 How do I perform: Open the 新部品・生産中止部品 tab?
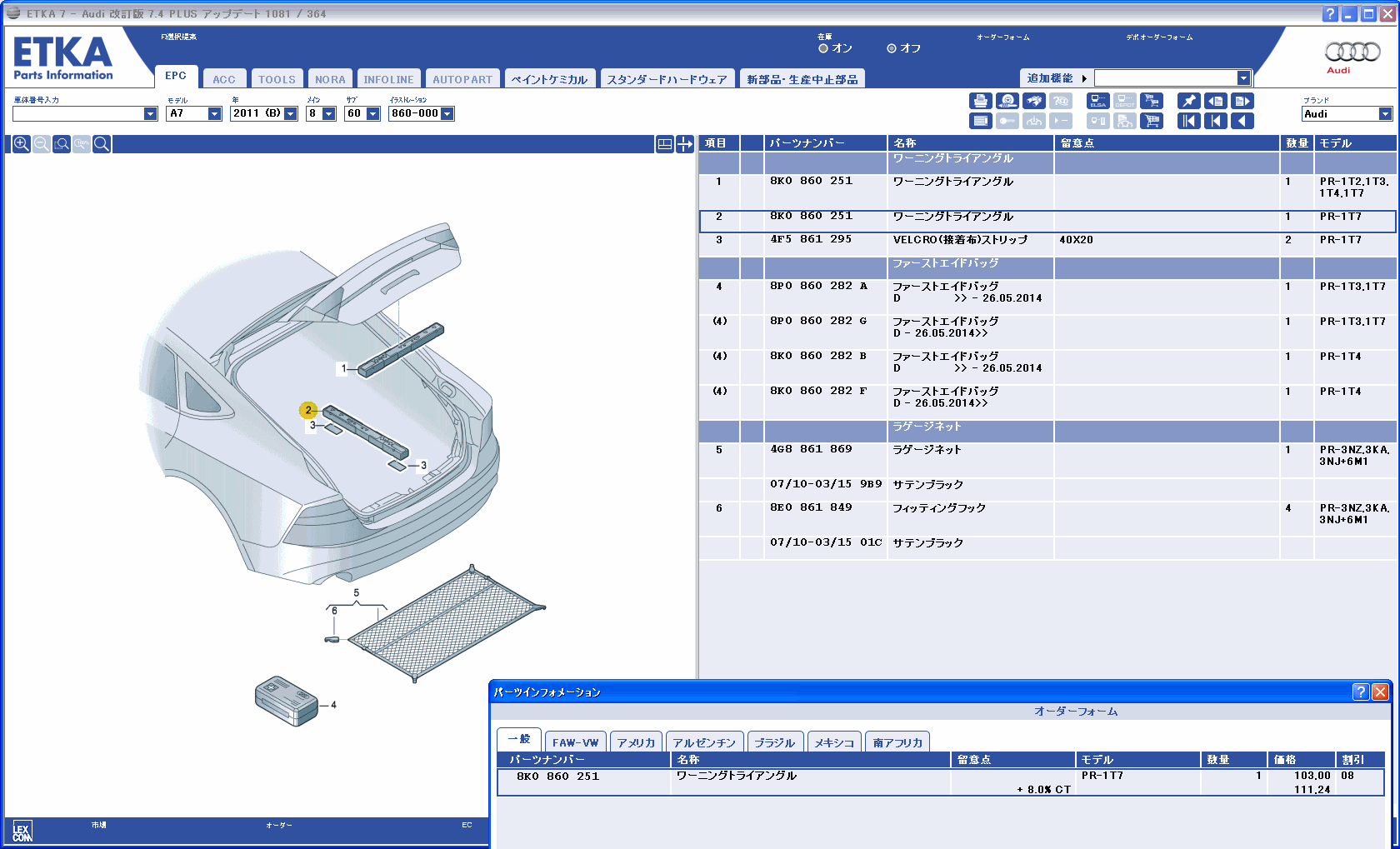802,79
